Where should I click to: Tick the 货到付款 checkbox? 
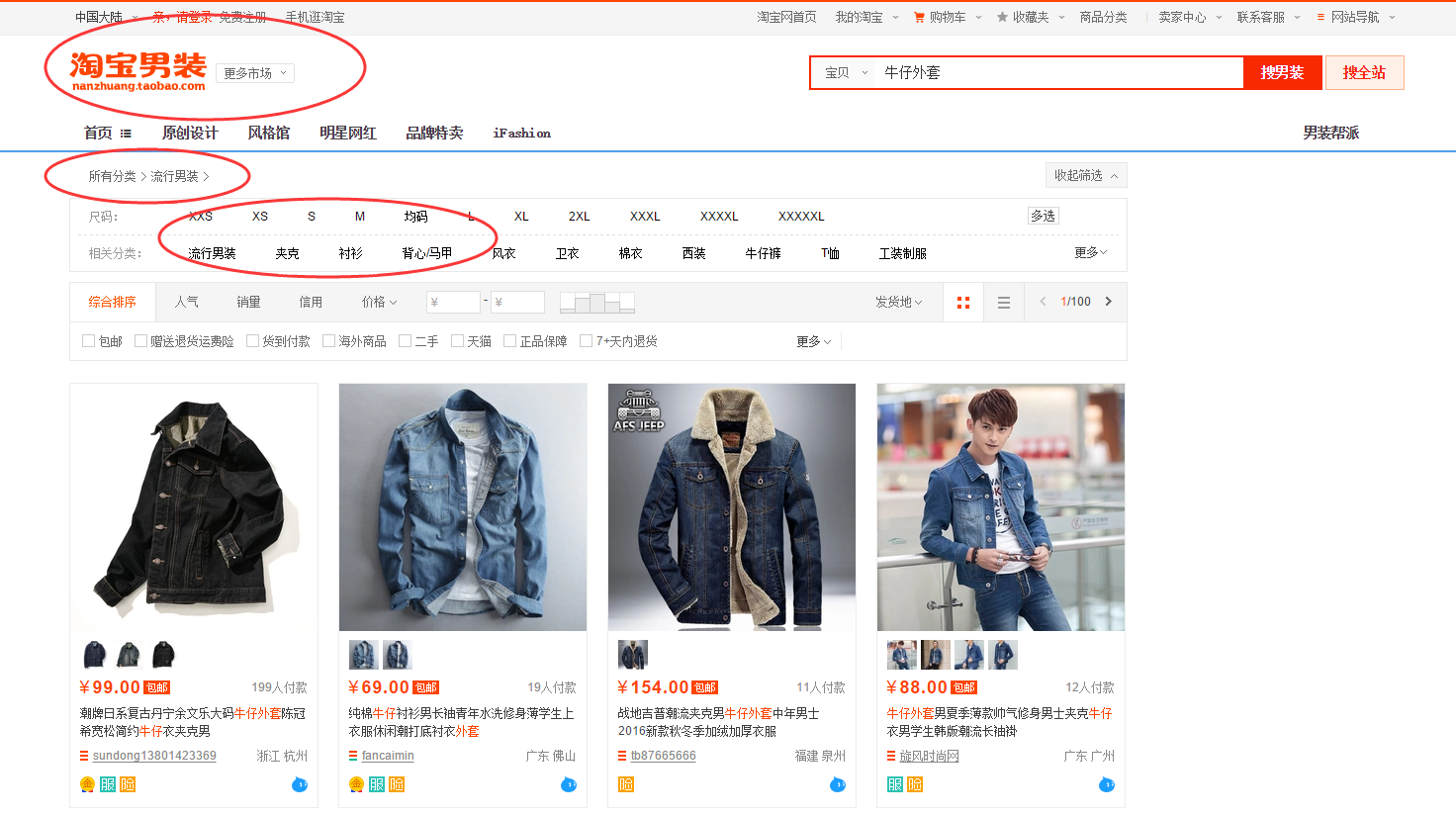click(x=252, y=341)
